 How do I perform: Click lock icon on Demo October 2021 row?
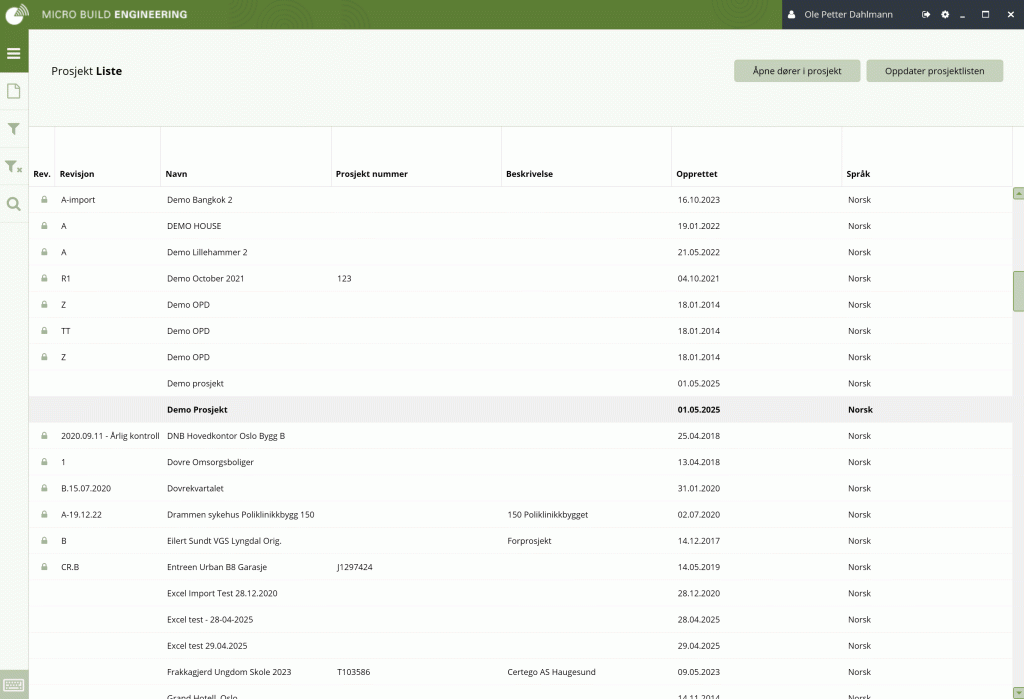(x=44, y=278)
